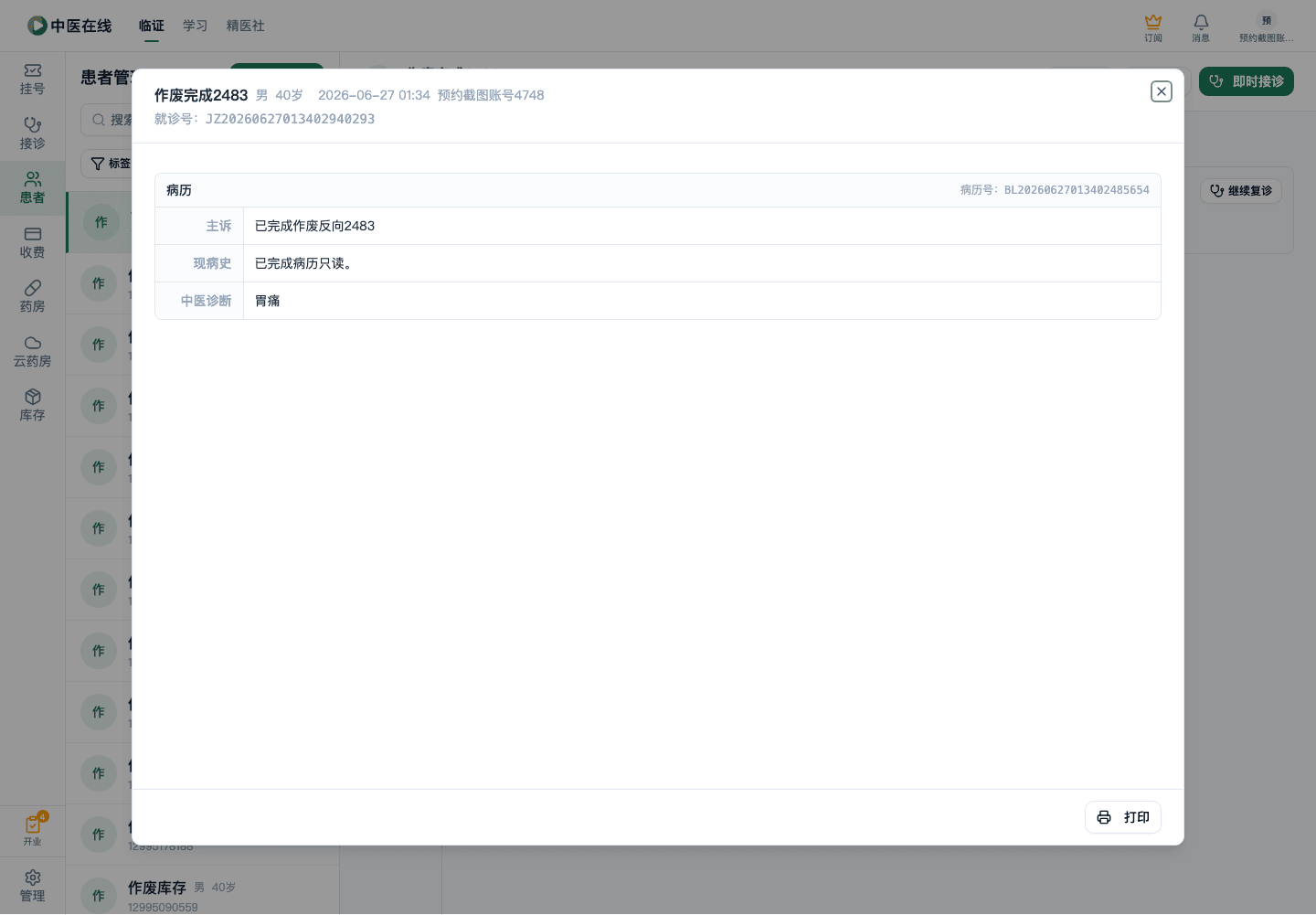The height and width of the screenshot is (915, 1316).
Task: Click the 预约截图账号4748 text in dialog header
Action: pyautogui.click(x=491, y=95)
